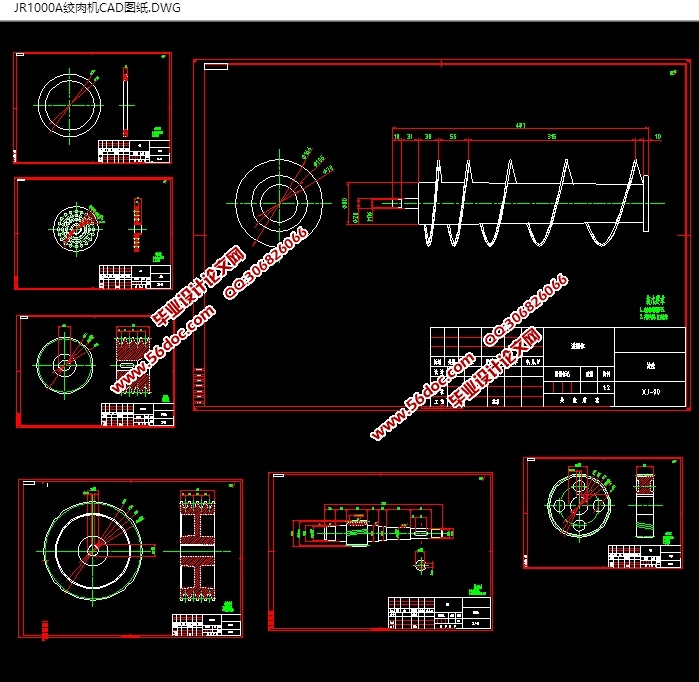Viewport: 699px width, 682px height.
Task: Select the perforated grinding plate drawing sheet
Action: click(x=93, y=233)
